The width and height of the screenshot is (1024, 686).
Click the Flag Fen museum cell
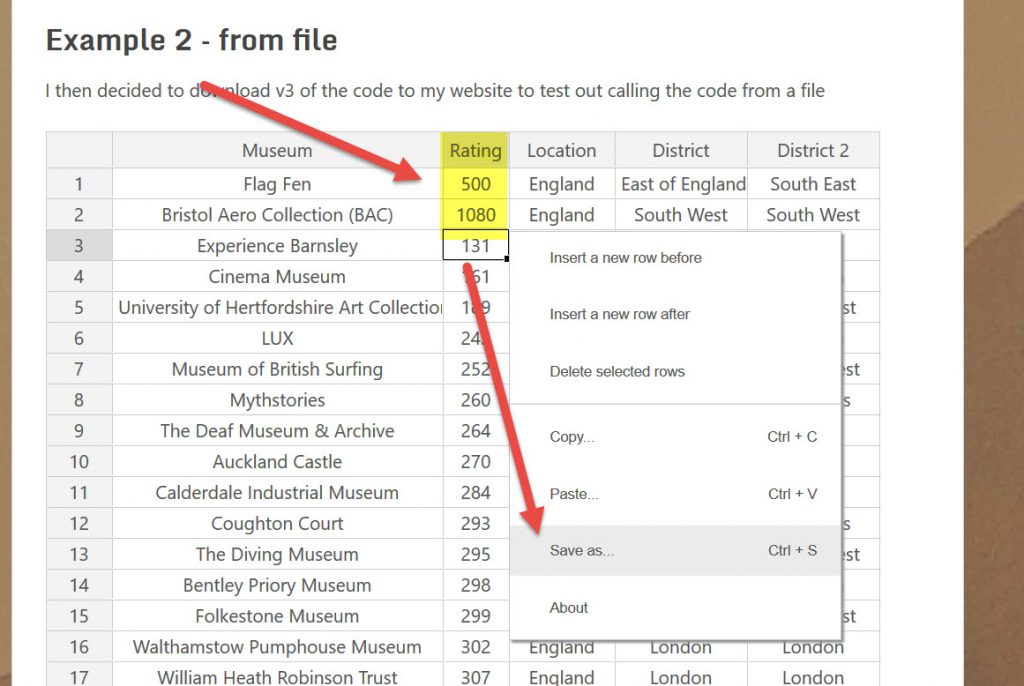277,184
